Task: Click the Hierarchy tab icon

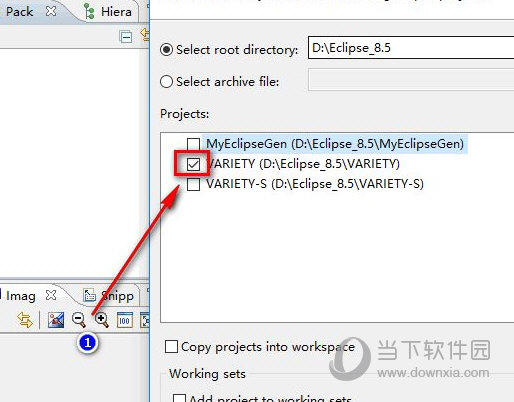Action: [x=89, y=11]
